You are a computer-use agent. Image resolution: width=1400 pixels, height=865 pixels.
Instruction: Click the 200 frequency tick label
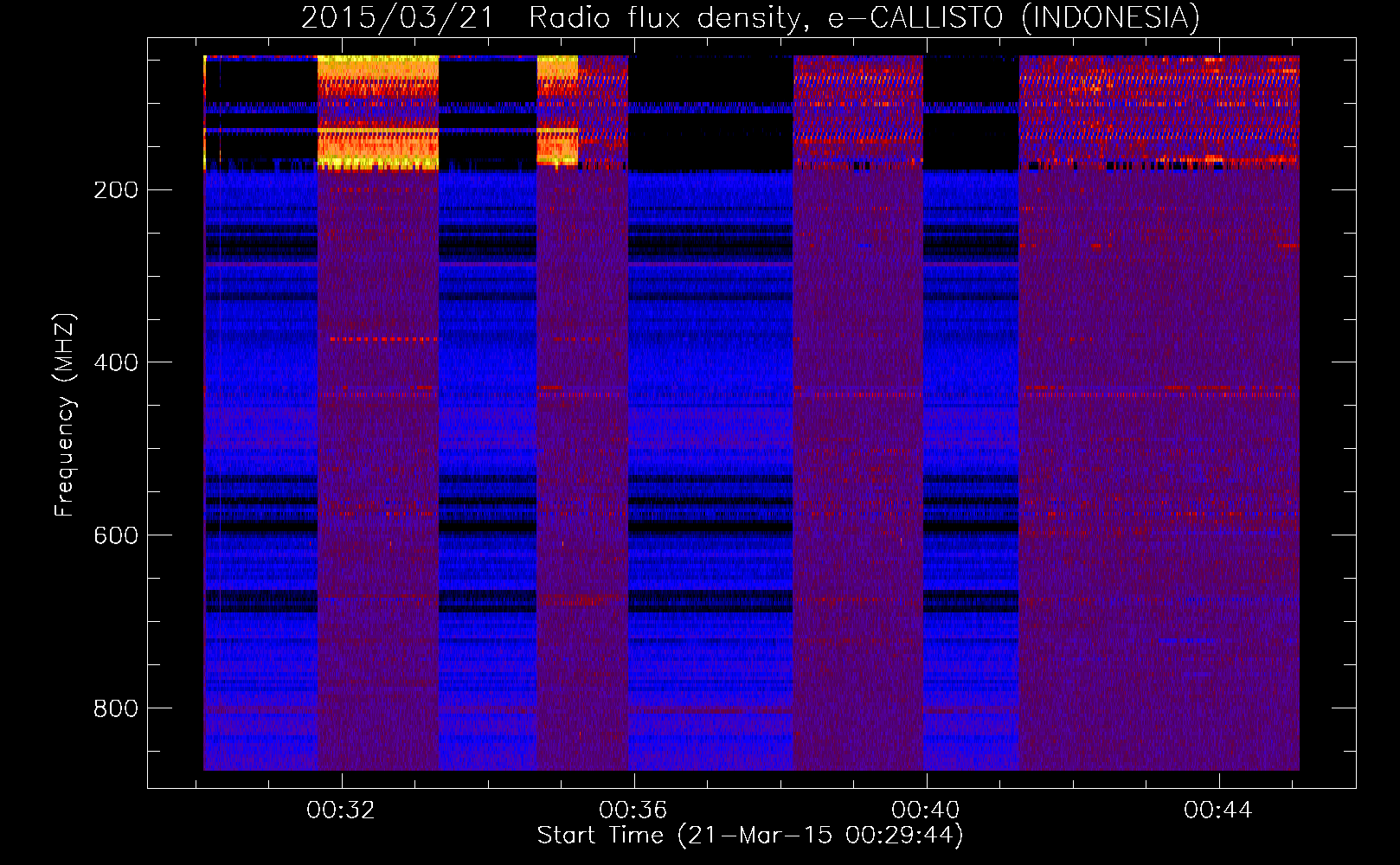(116, 190)
